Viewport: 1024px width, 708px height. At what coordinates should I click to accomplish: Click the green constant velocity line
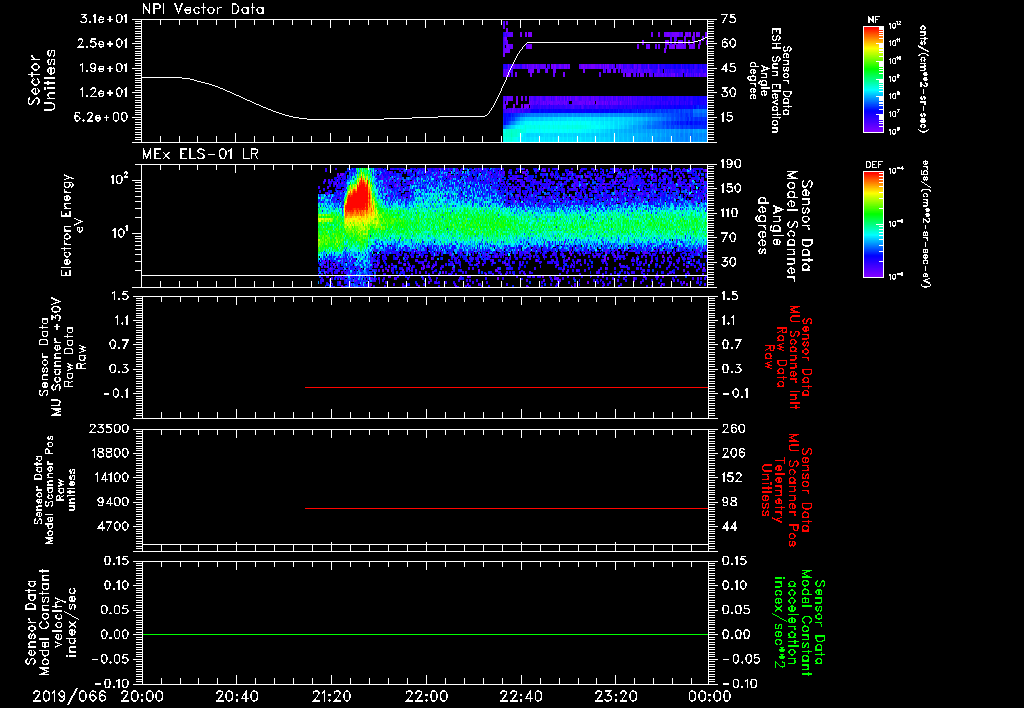(424, 634)
